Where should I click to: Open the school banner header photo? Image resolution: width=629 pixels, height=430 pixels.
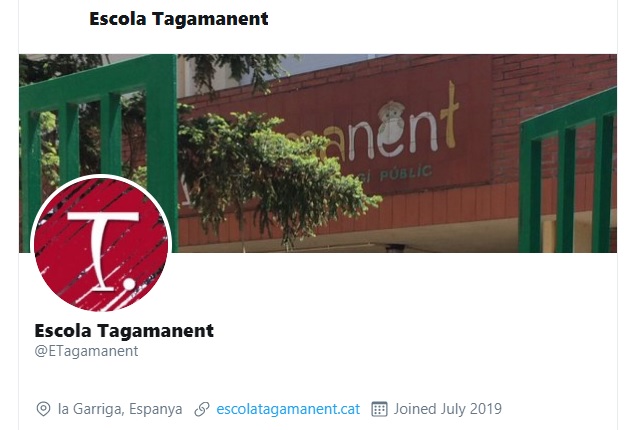pos(318,153)
